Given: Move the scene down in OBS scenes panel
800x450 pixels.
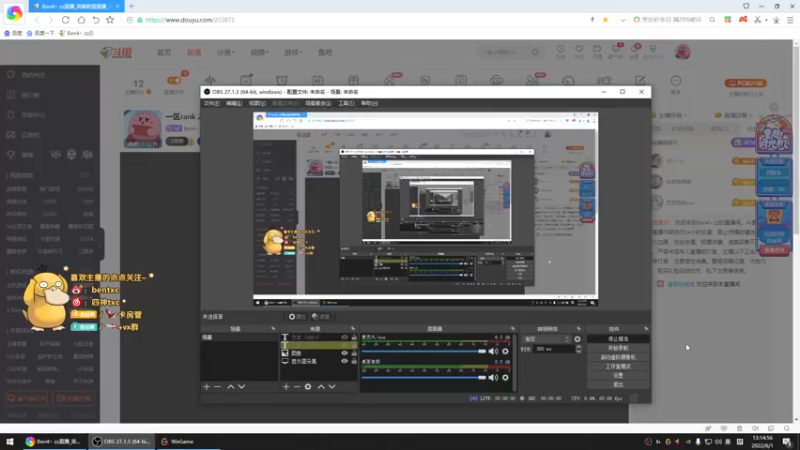Looking at the screenshot, I should tap(242, 387).
